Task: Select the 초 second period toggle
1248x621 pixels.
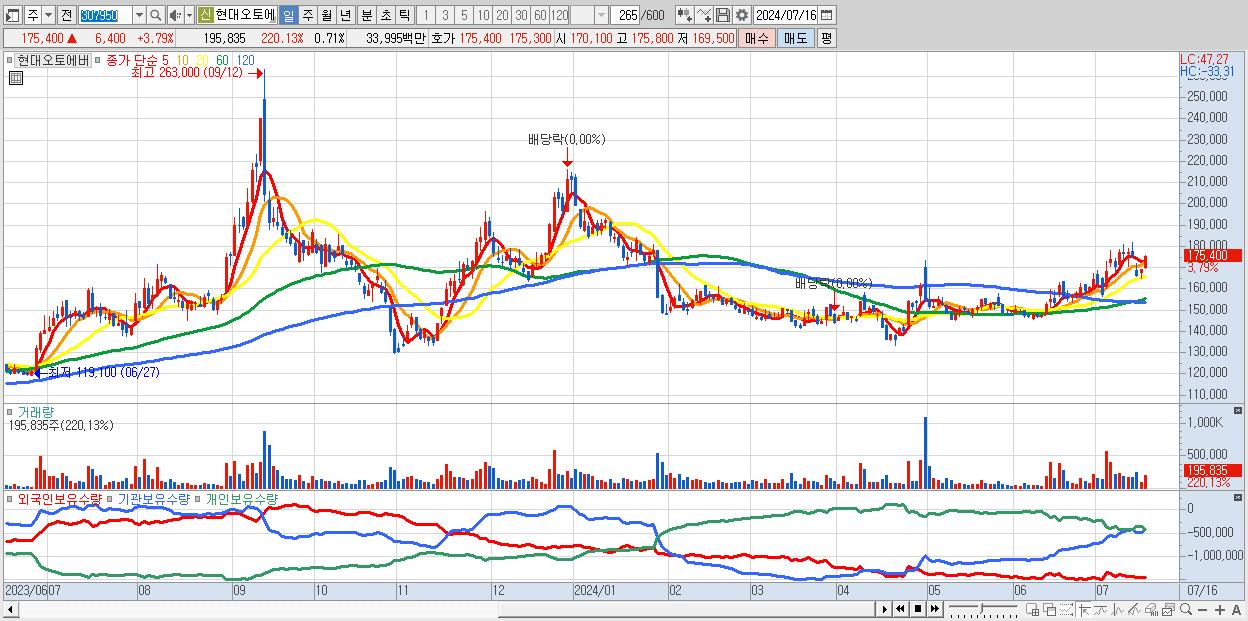Action: [x=385, y=15]
